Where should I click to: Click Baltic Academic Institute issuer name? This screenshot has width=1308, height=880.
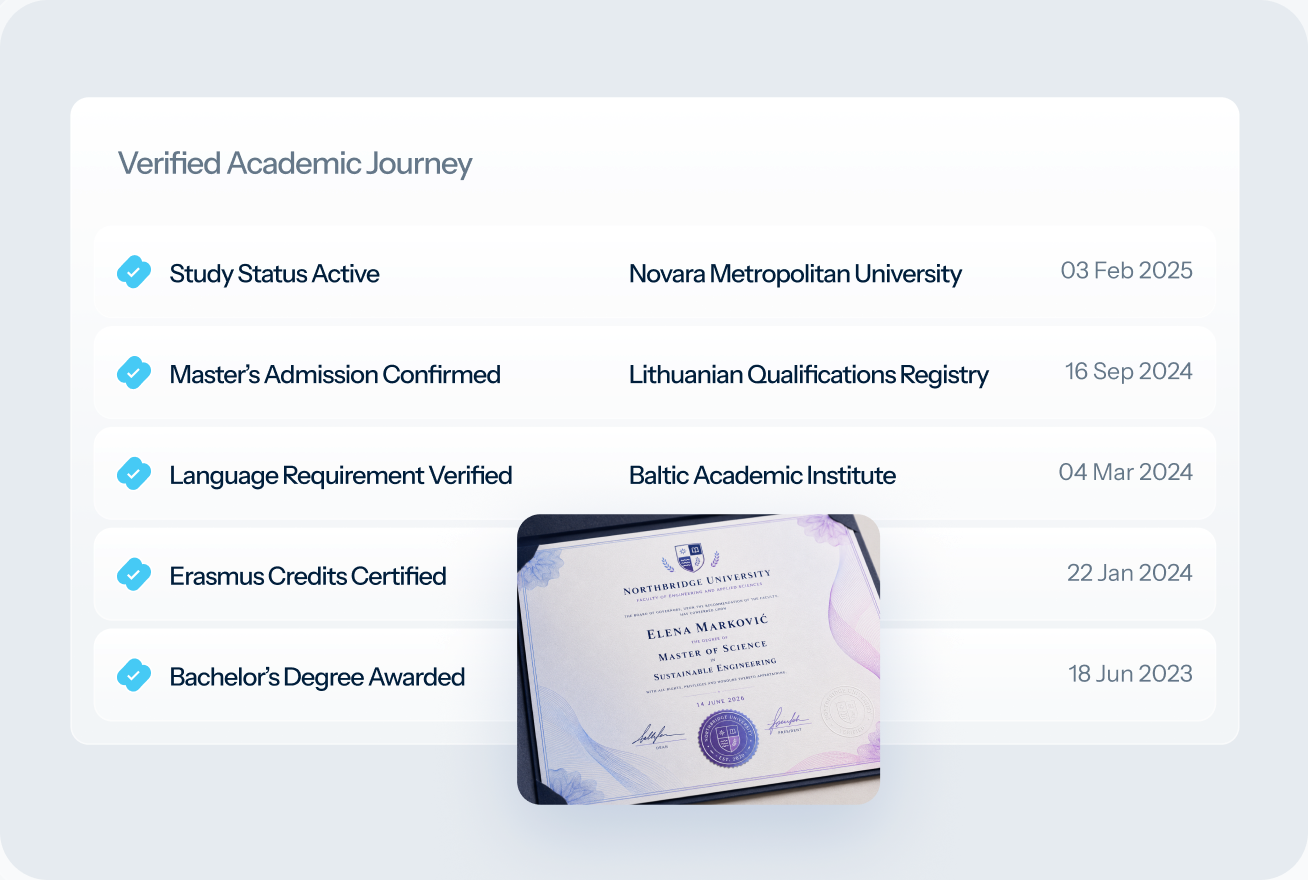tap(762, 475)
